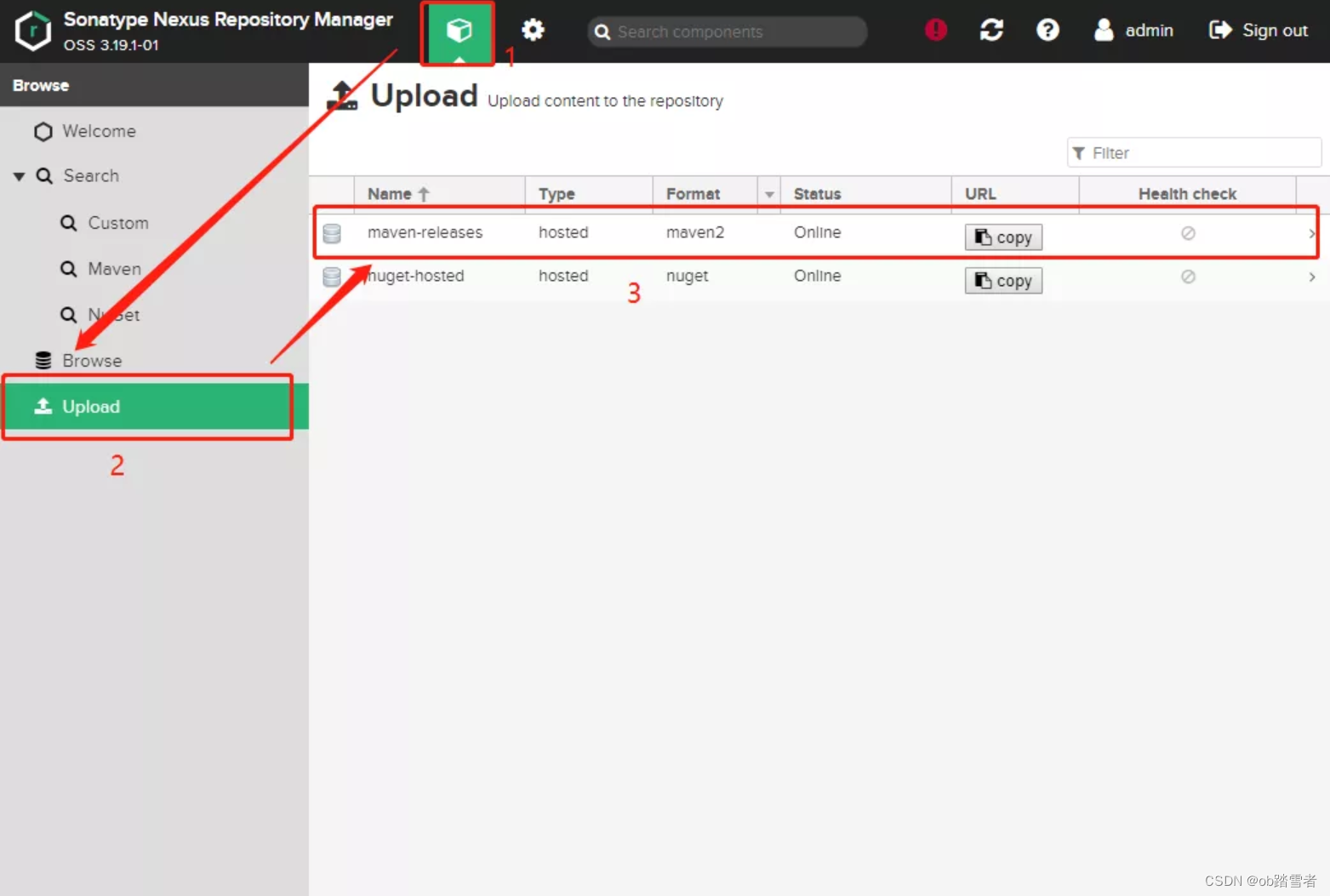This screenshot has width=1330, height=896.
Task: Click the Upload title icon
Action: 342,95
